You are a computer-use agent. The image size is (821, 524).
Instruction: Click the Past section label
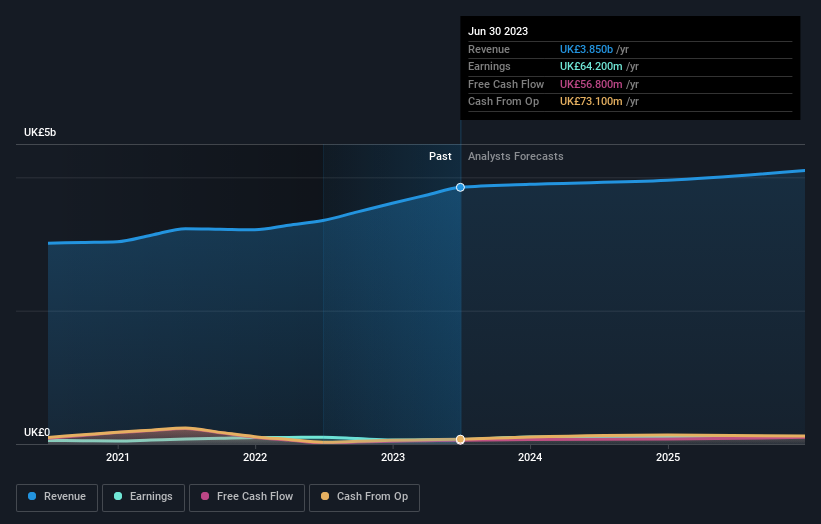[x=440, y=156]
